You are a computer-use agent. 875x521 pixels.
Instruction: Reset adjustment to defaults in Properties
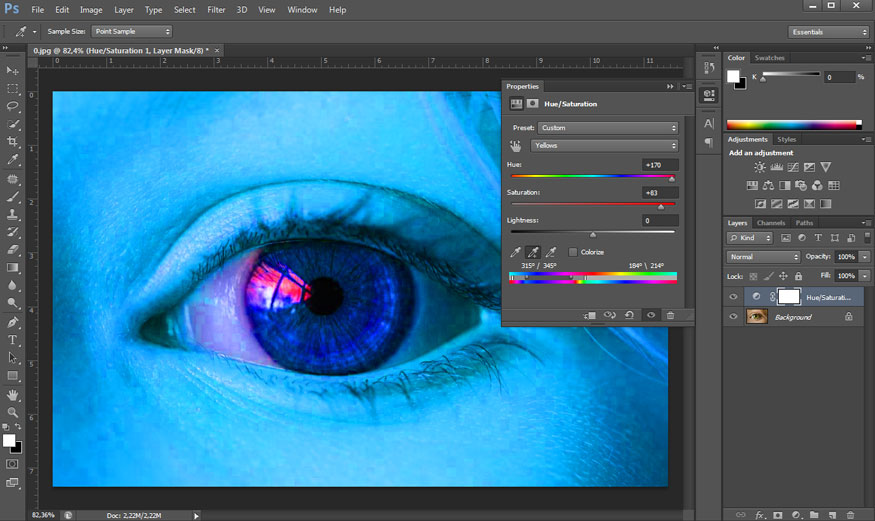[x=629, y=315]
